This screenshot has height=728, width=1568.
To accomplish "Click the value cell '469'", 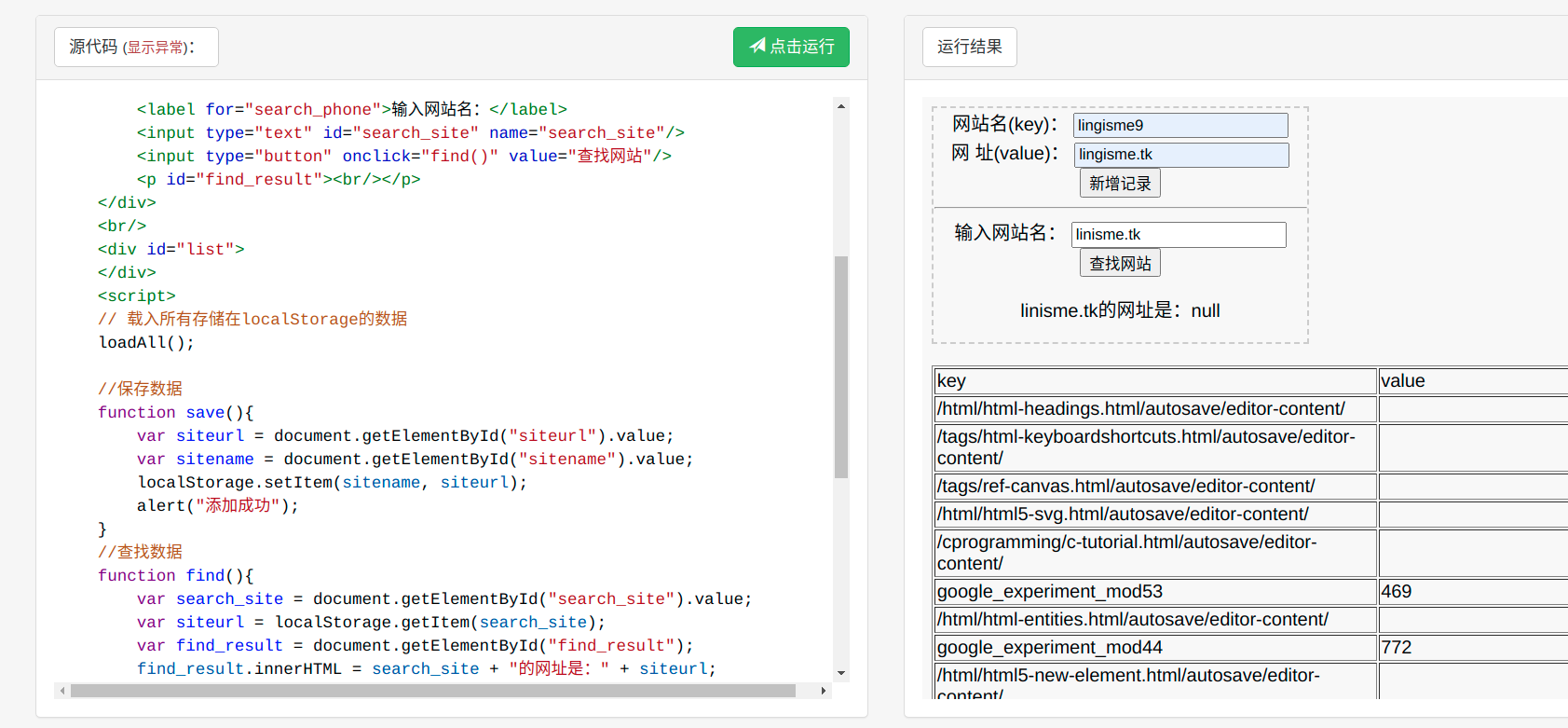I will 1473,591.
